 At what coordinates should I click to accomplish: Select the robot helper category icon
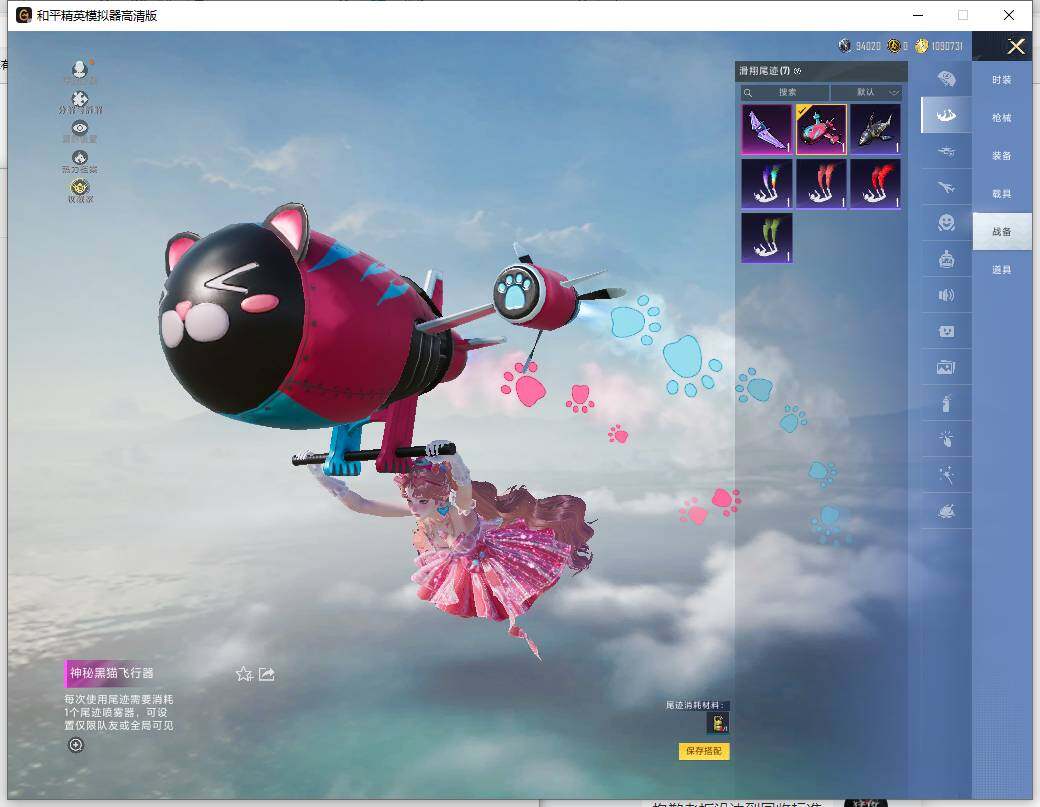(946, 259)
